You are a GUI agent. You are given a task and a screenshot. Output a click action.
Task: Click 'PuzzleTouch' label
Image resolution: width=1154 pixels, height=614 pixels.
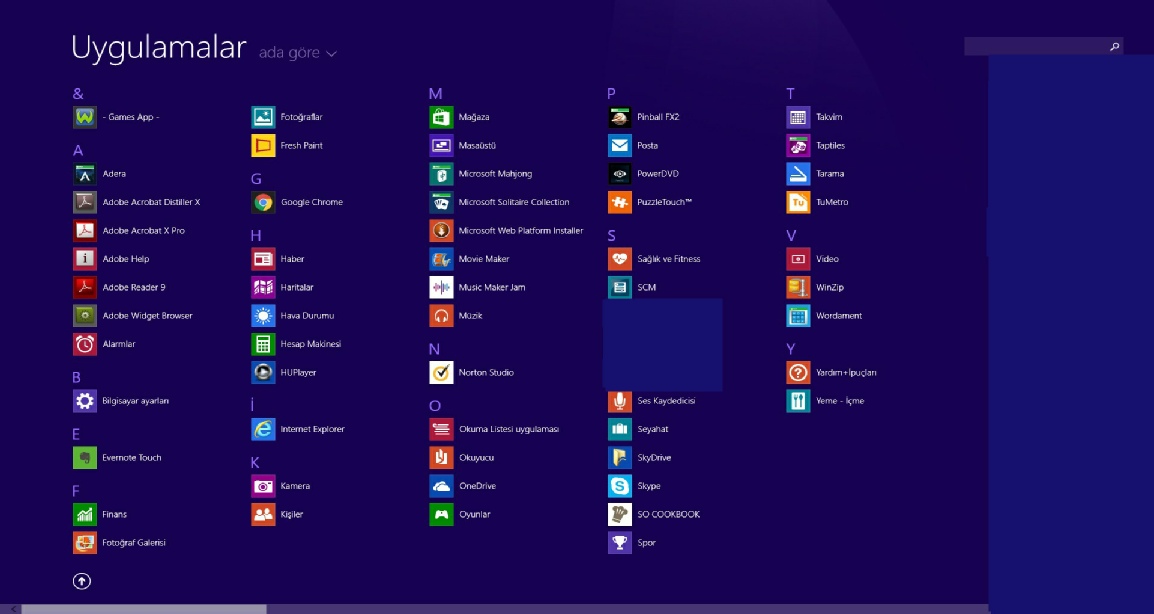pyautogui.click(x=665, y=202)
